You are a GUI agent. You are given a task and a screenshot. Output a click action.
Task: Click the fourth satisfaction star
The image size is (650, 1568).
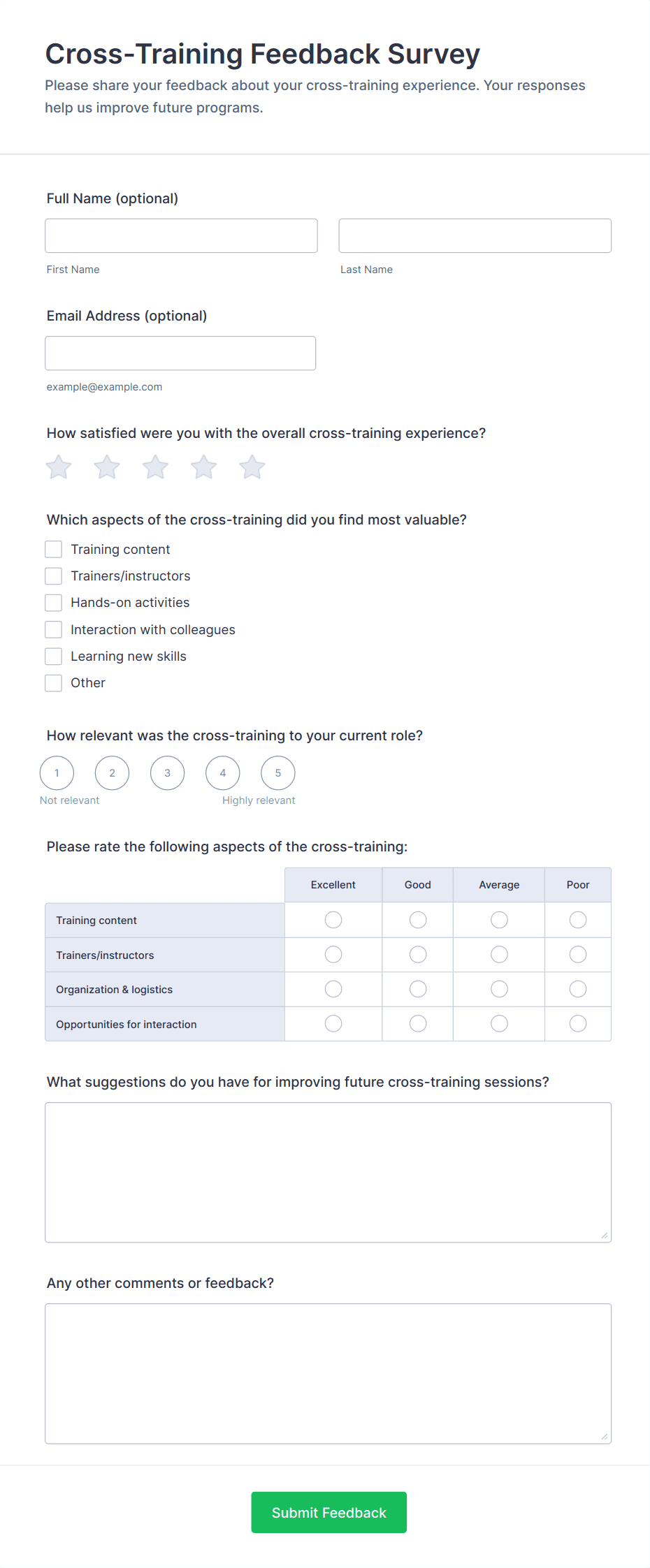(203, 467)
